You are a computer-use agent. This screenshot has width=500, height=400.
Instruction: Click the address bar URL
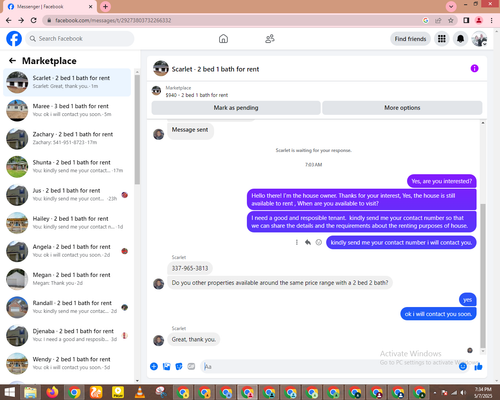pyautogui.click(x=113, y=20)
